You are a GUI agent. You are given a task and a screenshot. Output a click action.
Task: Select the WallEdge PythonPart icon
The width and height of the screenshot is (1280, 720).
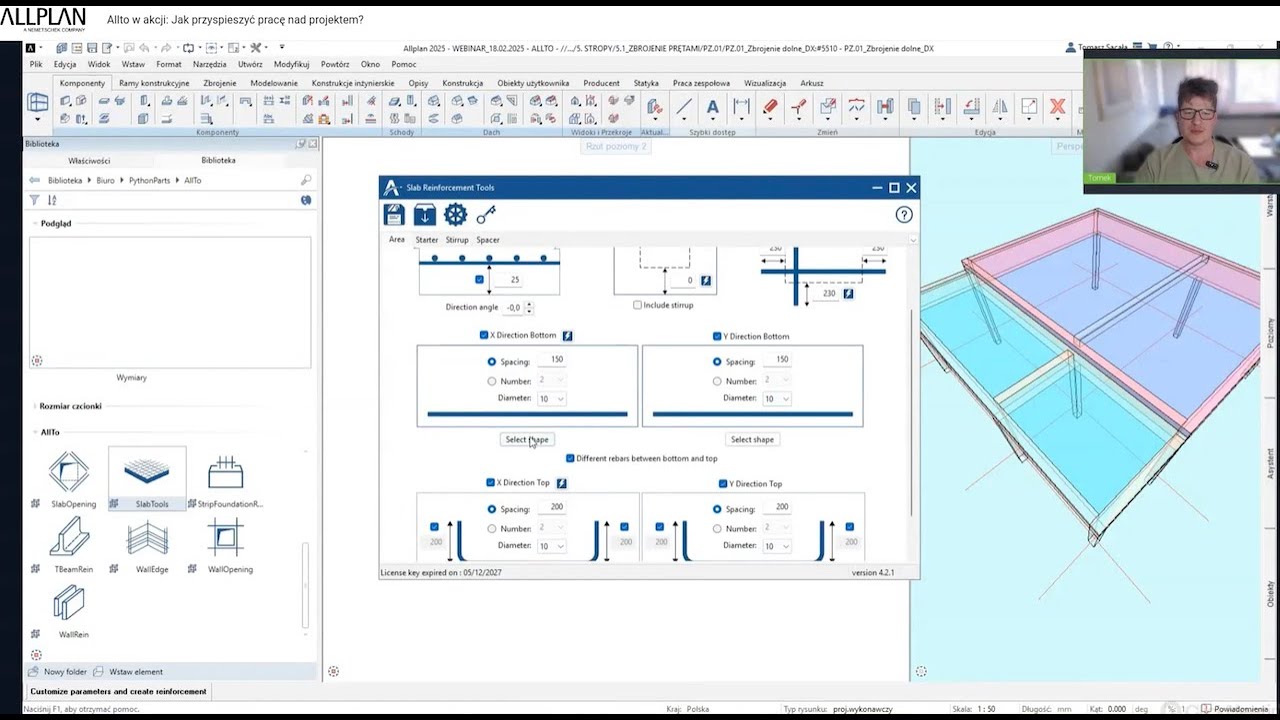point(147,538)
